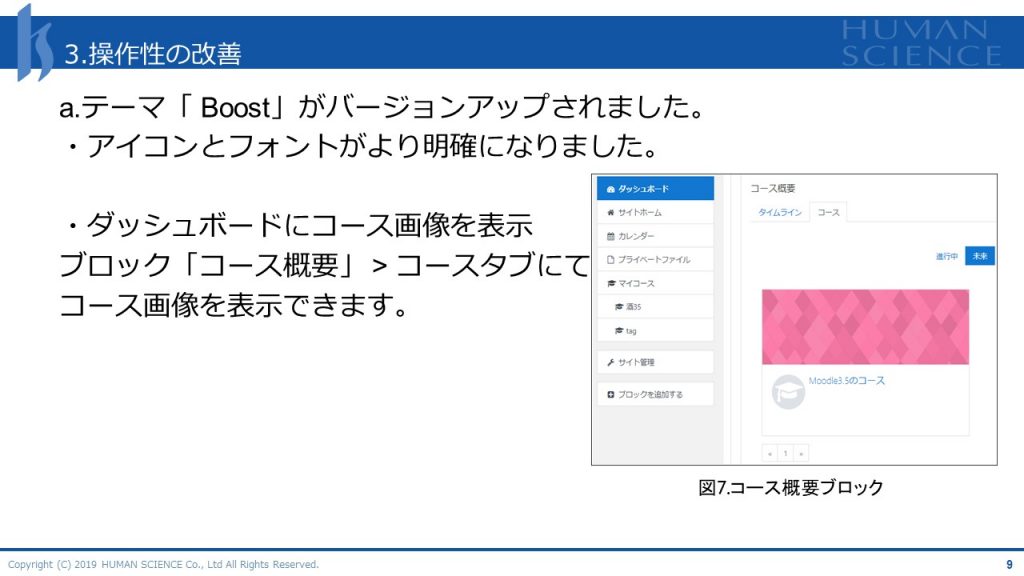Go to next page with » button
Viewport: 1024px width, 576px height.
point(801,453)
